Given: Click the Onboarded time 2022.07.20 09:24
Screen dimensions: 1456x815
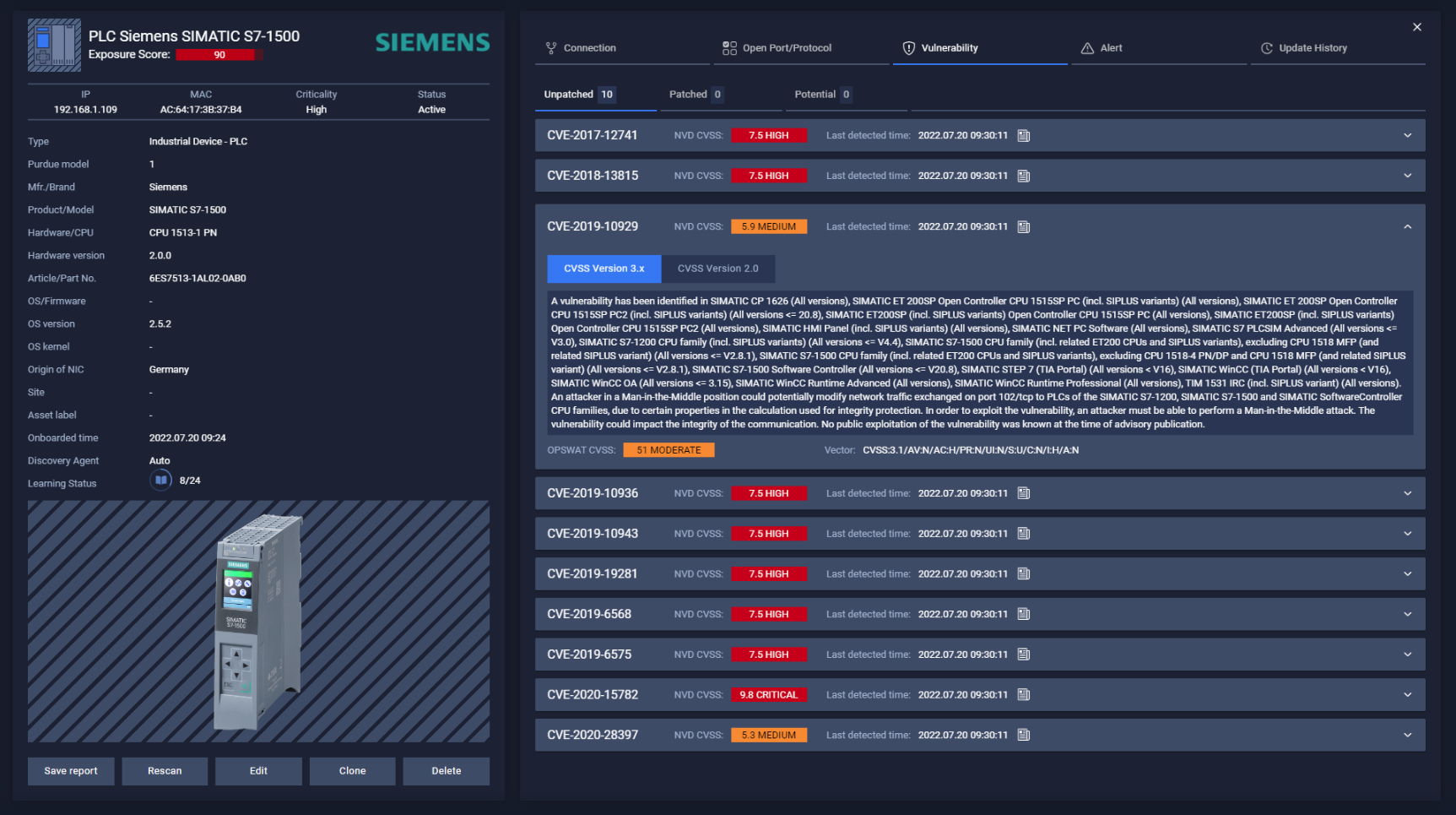Looking at the screenshot, I should [187, 438].
